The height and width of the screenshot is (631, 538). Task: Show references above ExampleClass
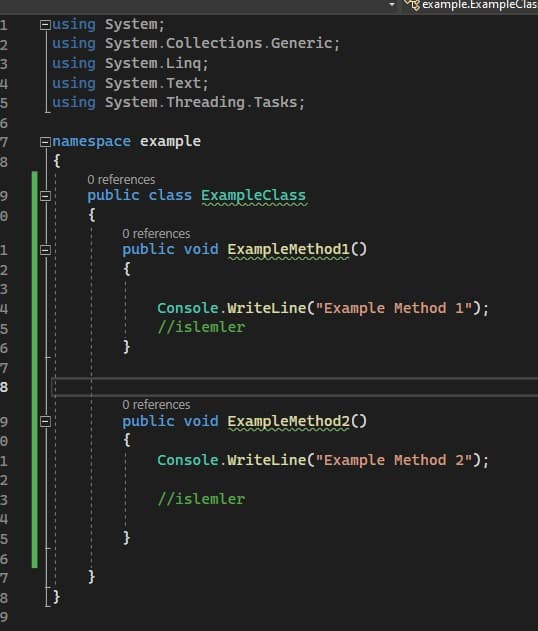121,179
